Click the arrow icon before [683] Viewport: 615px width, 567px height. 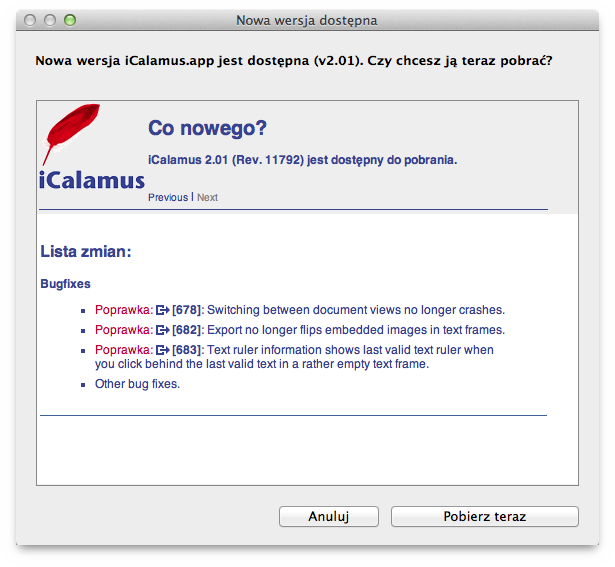(x=163, y=350)
